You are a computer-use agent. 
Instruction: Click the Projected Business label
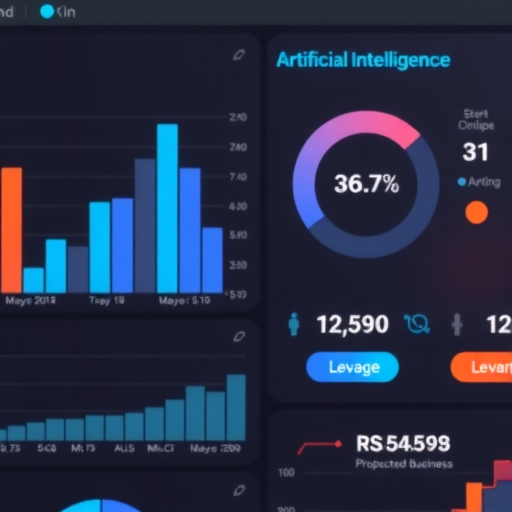(404, 464)
